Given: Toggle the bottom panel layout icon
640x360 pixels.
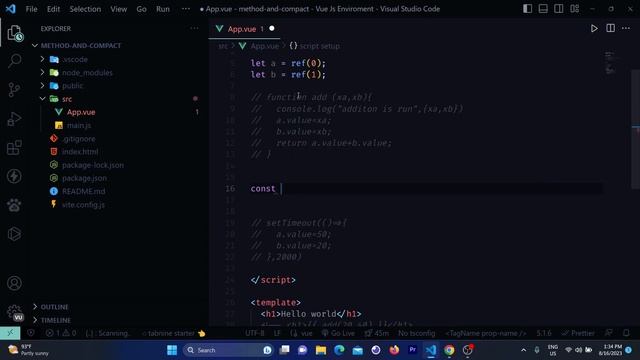Looking at the screenshot, I should [x=543, y=9].
